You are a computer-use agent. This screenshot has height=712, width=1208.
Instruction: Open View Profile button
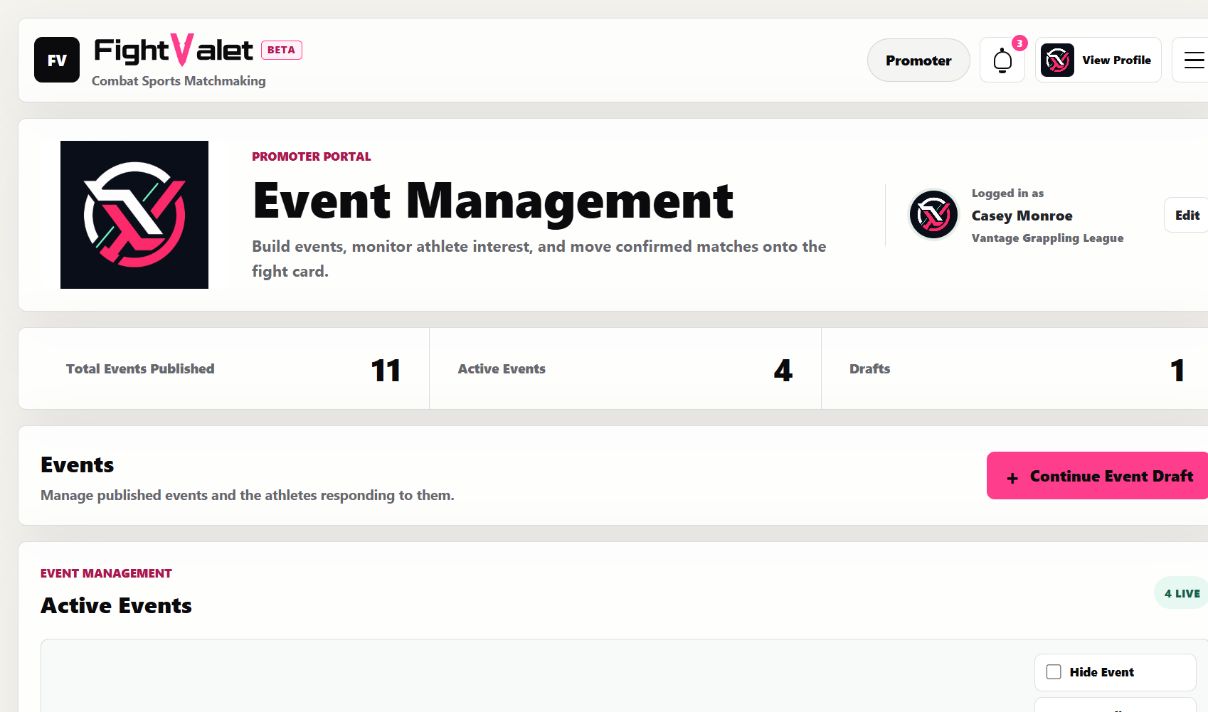pos(1098,60)
